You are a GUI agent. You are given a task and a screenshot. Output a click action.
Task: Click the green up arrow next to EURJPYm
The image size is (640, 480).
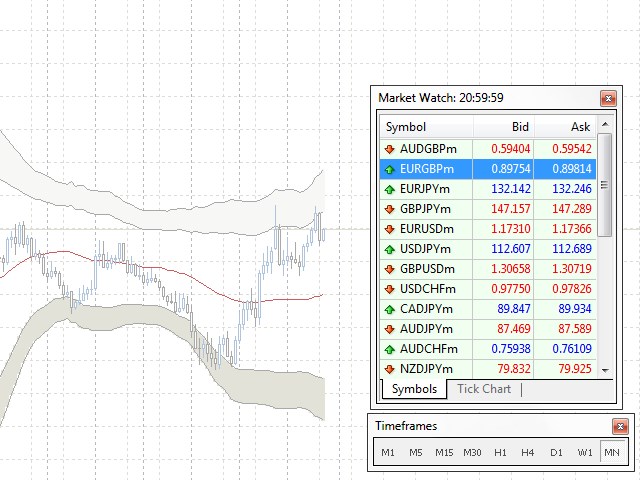click(389, 189)
